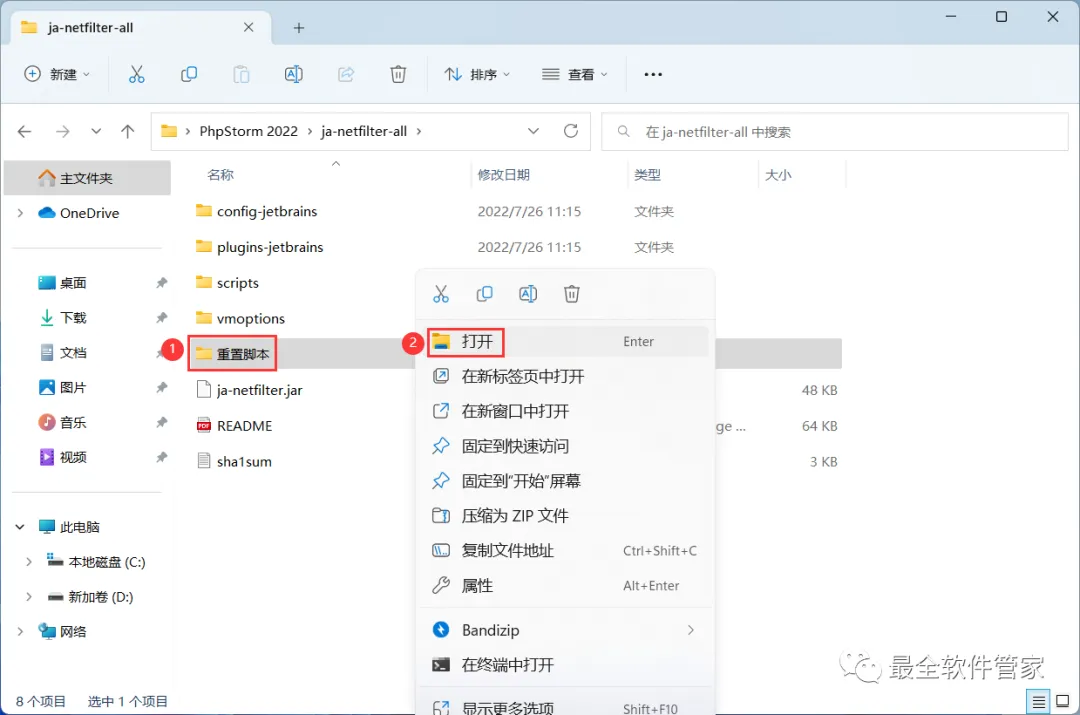Expand the address bar history dropdown
The width and height of the screenshot is (1080, 715).
pos(533,131)
